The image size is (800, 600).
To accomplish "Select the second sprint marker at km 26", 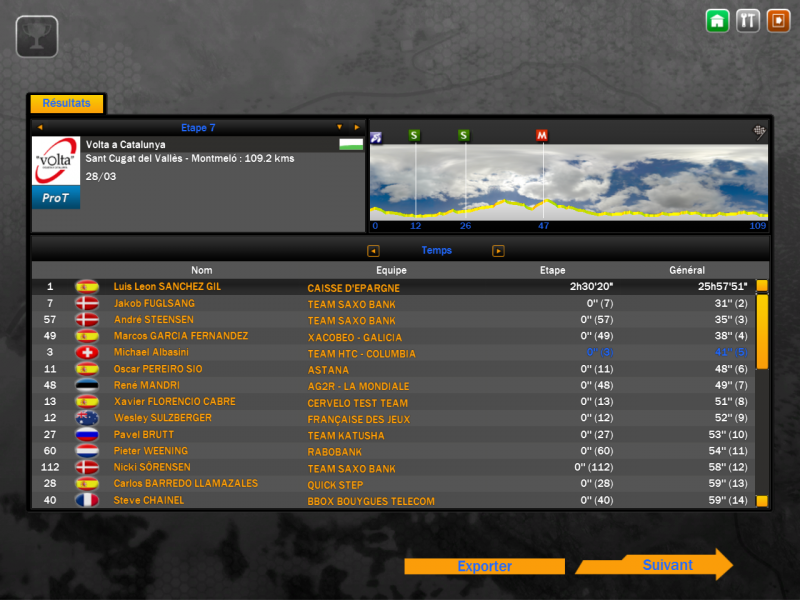I will [463, 135].
